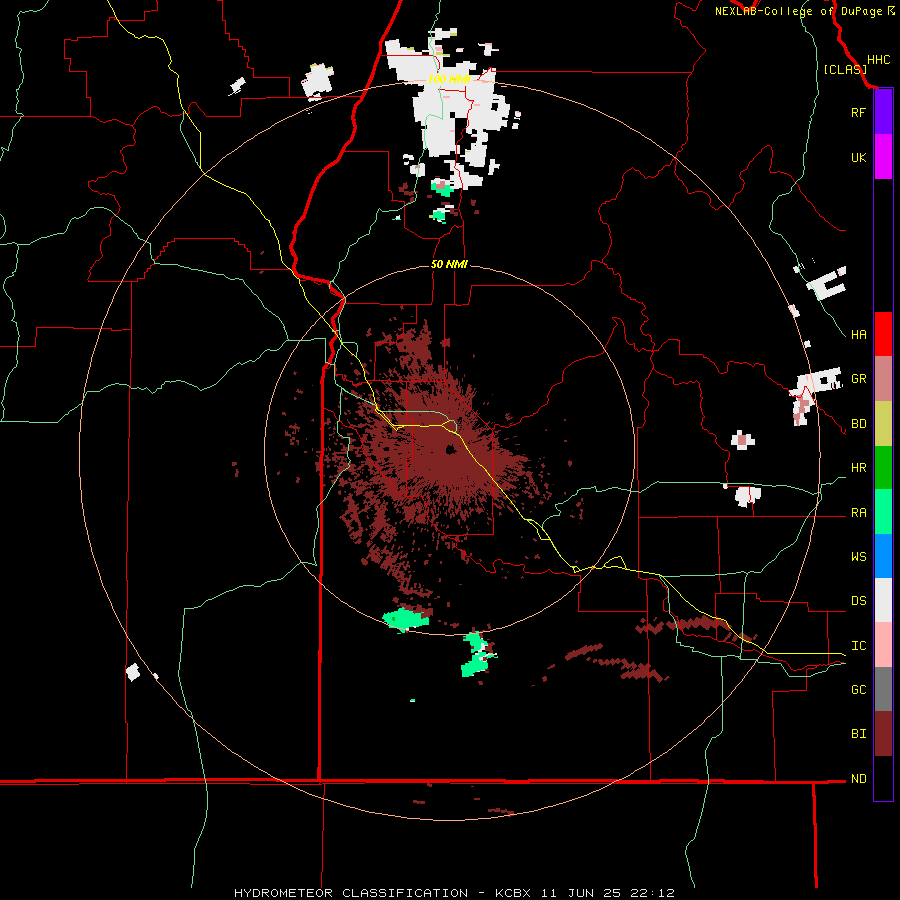Image resolution: width=900 pixels, height=900 pixels.
Task: Select the IC pink legend swatch
Action: [883, 645]
